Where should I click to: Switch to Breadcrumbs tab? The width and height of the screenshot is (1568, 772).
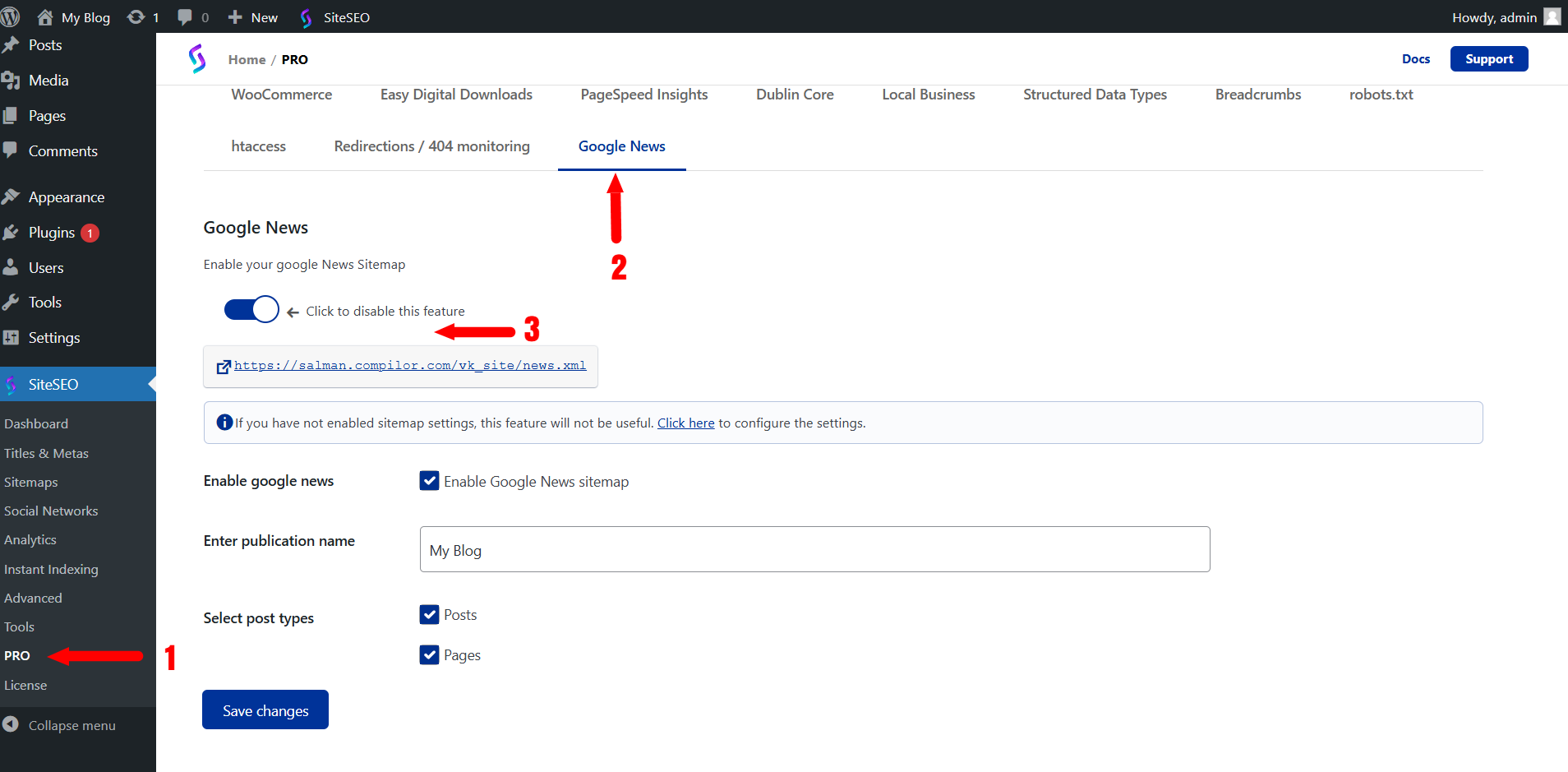[1258, 95]
